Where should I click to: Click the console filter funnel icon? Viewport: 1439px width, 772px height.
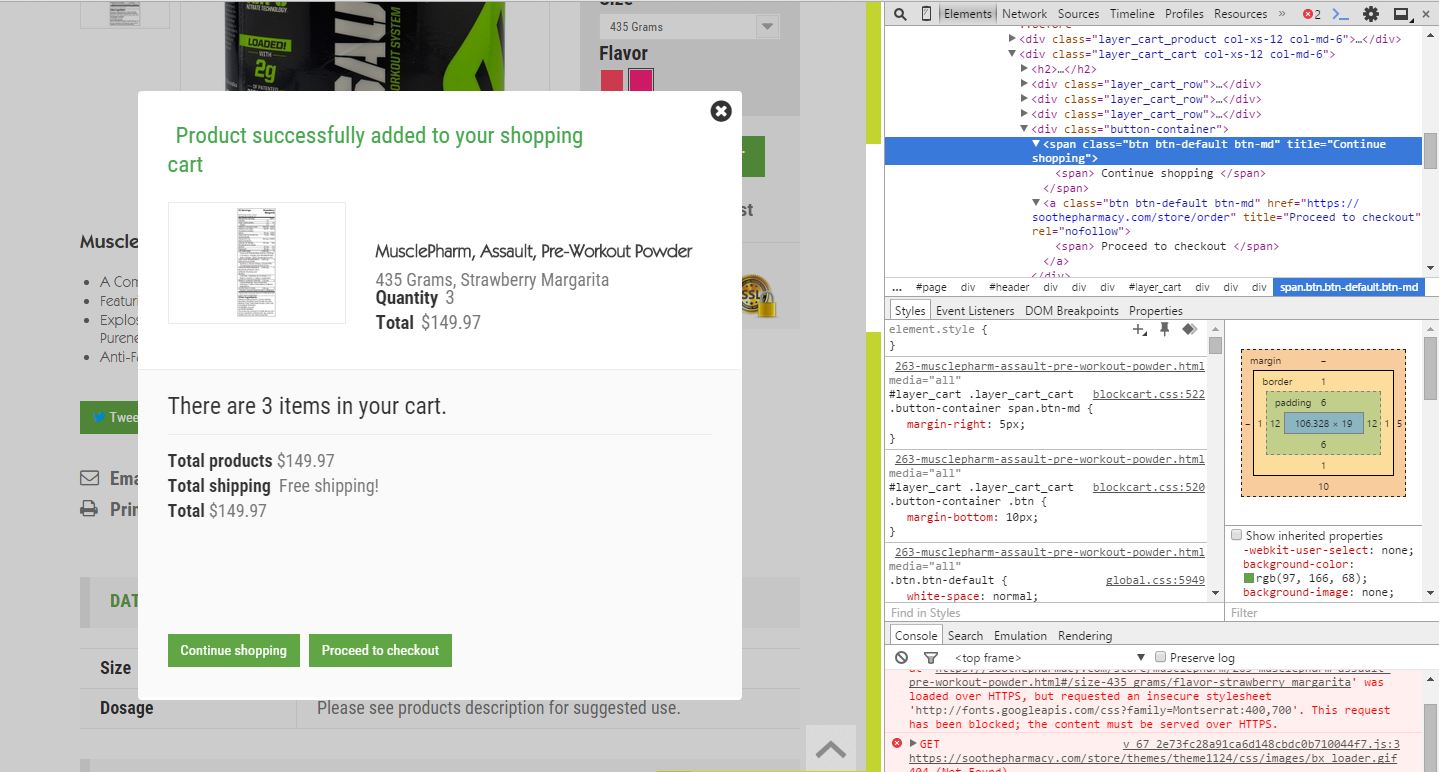(x=931, y=657)
